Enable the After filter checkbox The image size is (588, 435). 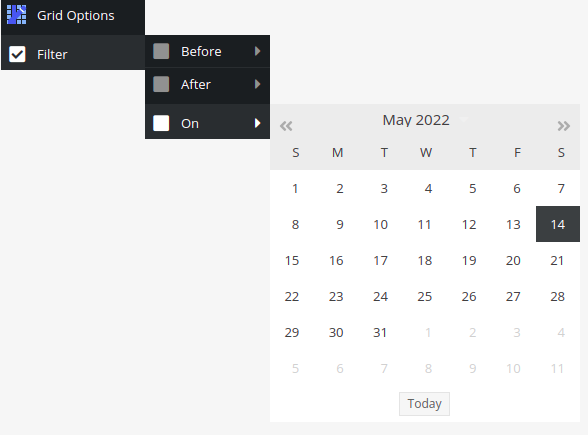[x=161, y=84]
